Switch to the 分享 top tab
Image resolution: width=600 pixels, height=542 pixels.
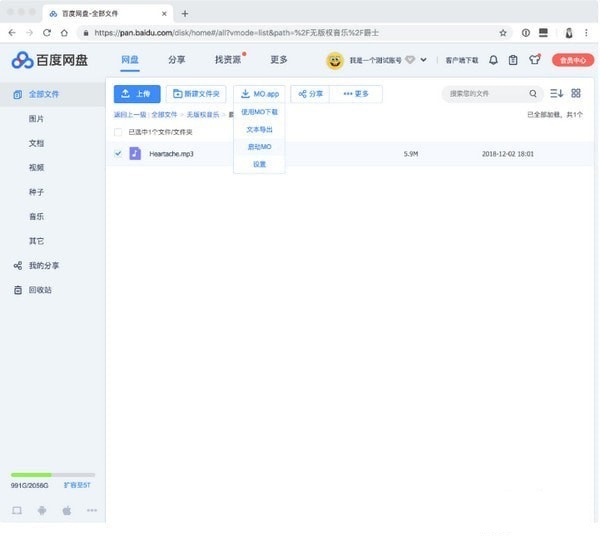point(176,60)
